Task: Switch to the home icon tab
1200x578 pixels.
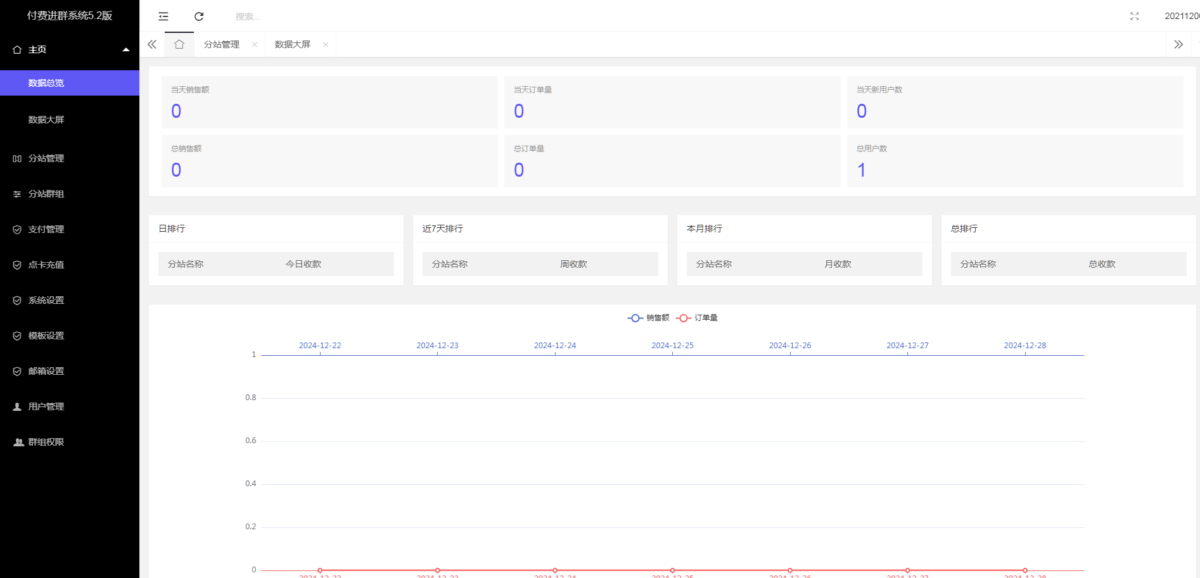Action: click(179, 44)
